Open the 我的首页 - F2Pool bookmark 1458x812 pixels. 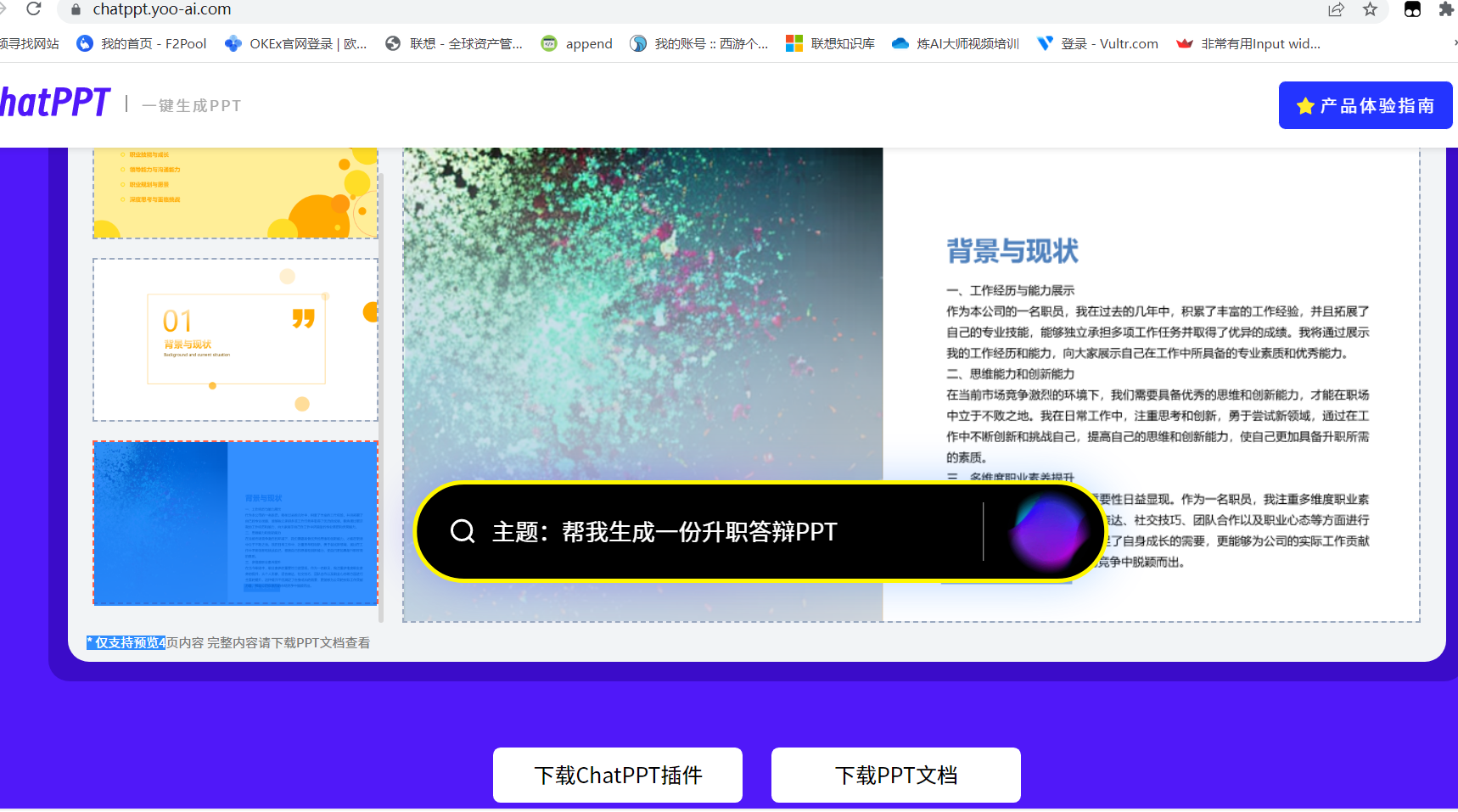(x=142, y=43)
